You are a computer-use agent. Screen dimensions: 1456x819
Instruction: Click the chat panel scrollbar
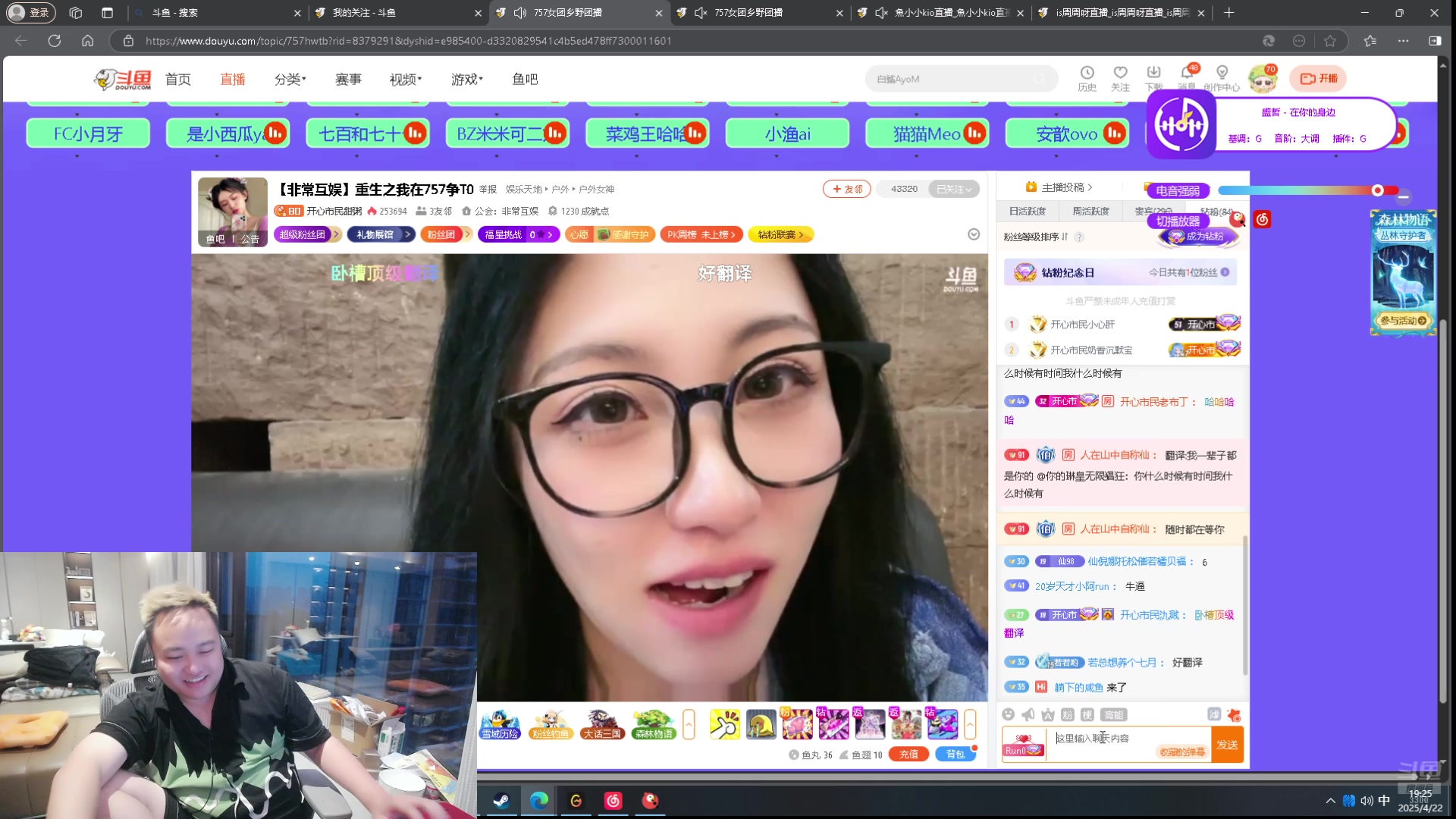[1244, 605]
